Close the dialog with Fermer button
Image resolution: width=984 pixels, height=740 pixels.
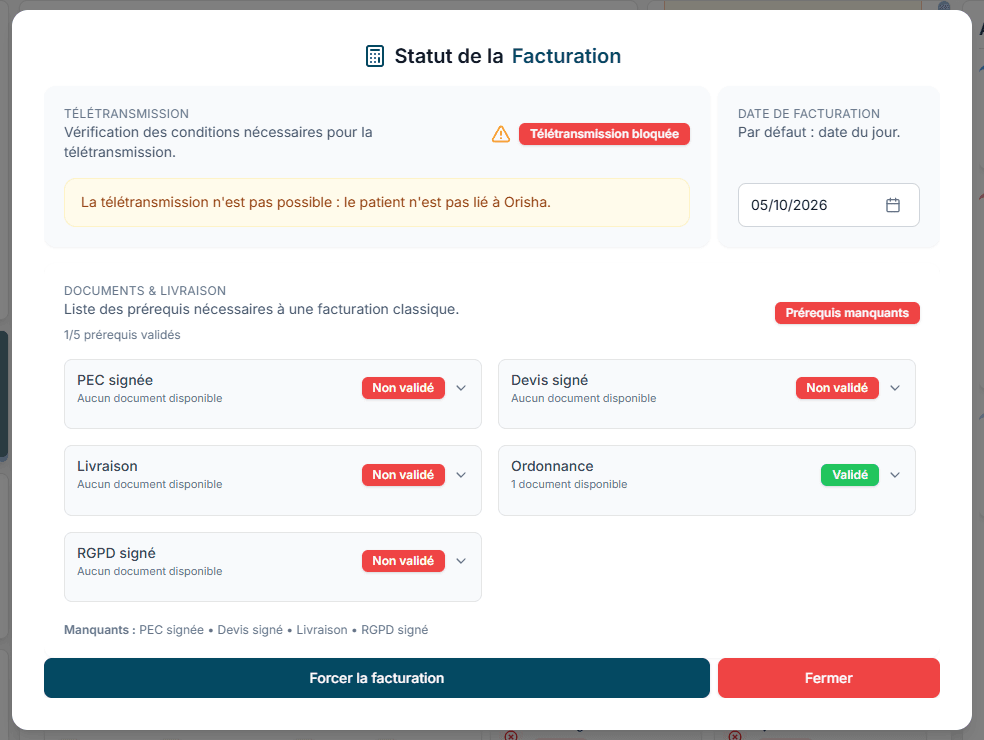click(828, 678)
